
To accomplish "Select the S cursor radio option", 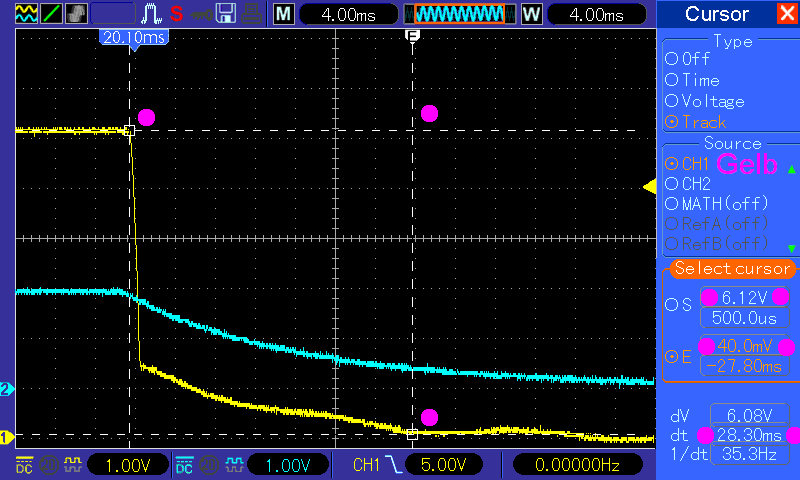I will click(678, 305).
